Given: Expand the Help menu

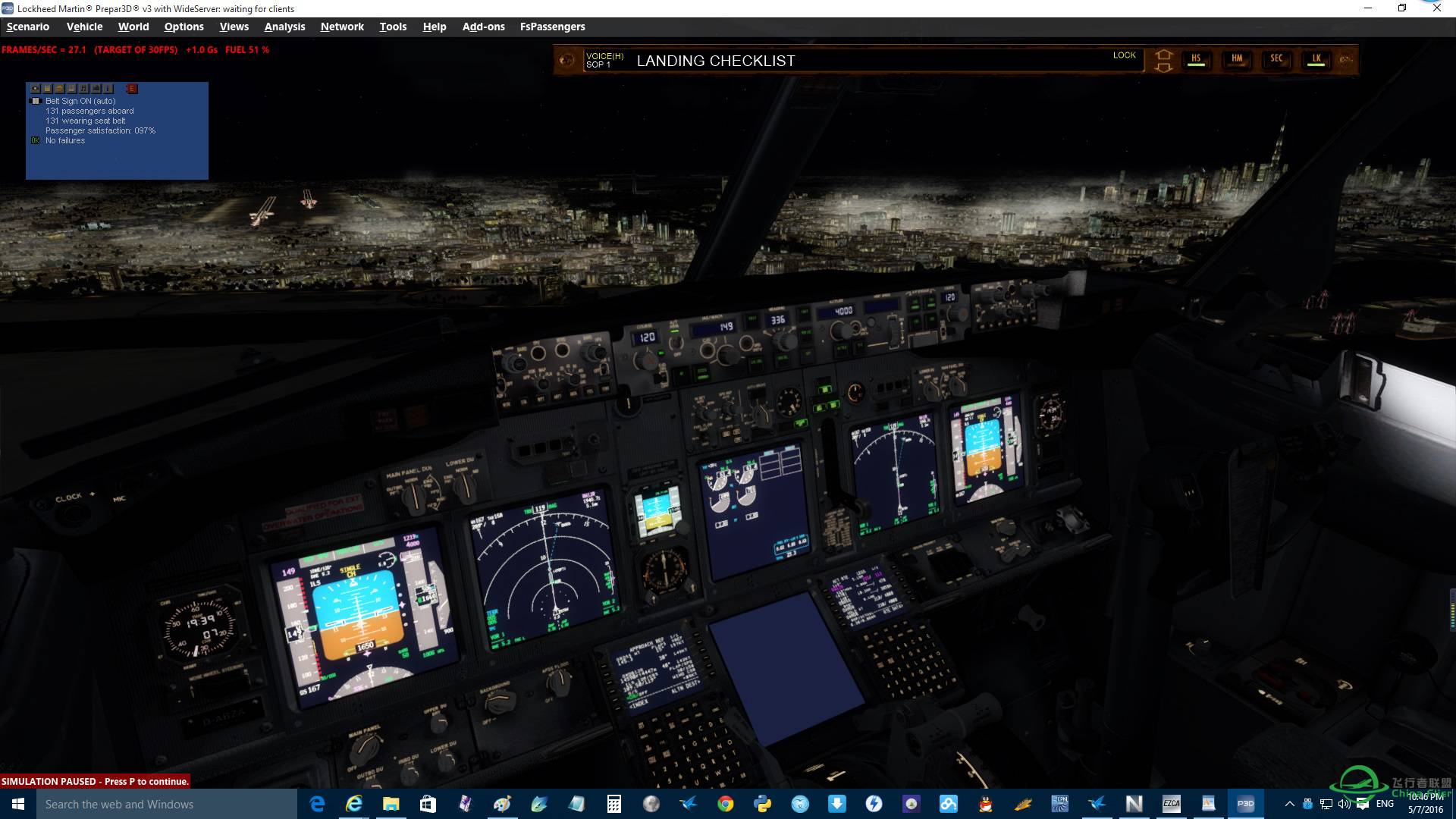Looking at the screenshot, I should [x=435, y=27].
